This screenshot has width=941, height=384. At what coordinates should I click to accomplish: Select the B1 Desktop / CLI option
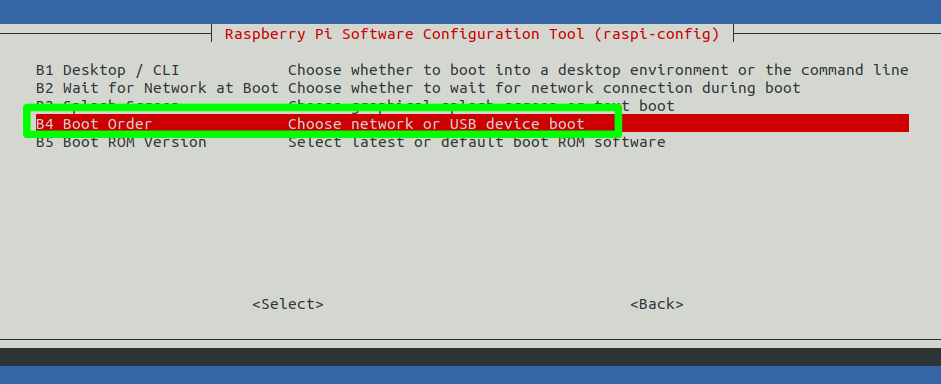coord(472,70)
